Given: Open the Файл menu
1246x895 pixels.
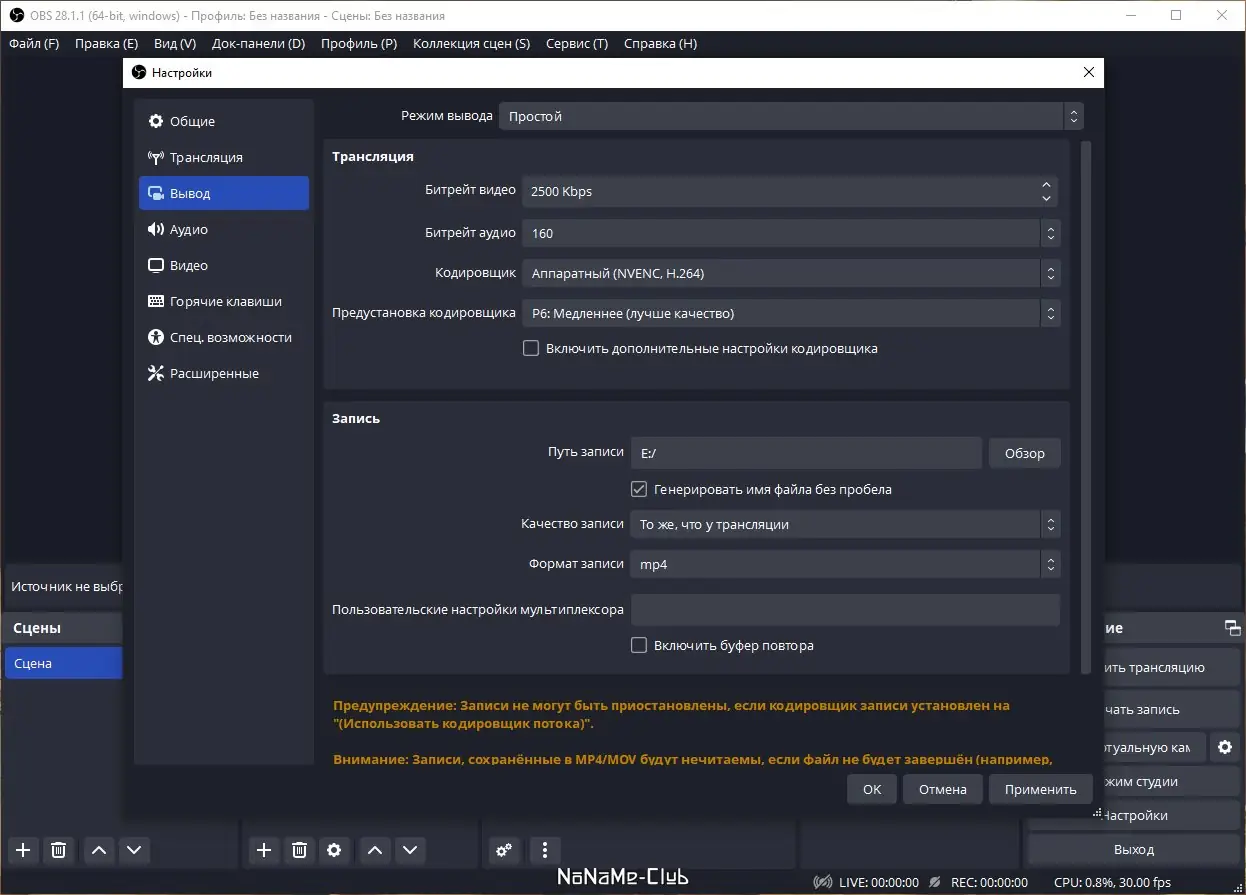Looking at the screenshot, I should (x=34, y=44).
